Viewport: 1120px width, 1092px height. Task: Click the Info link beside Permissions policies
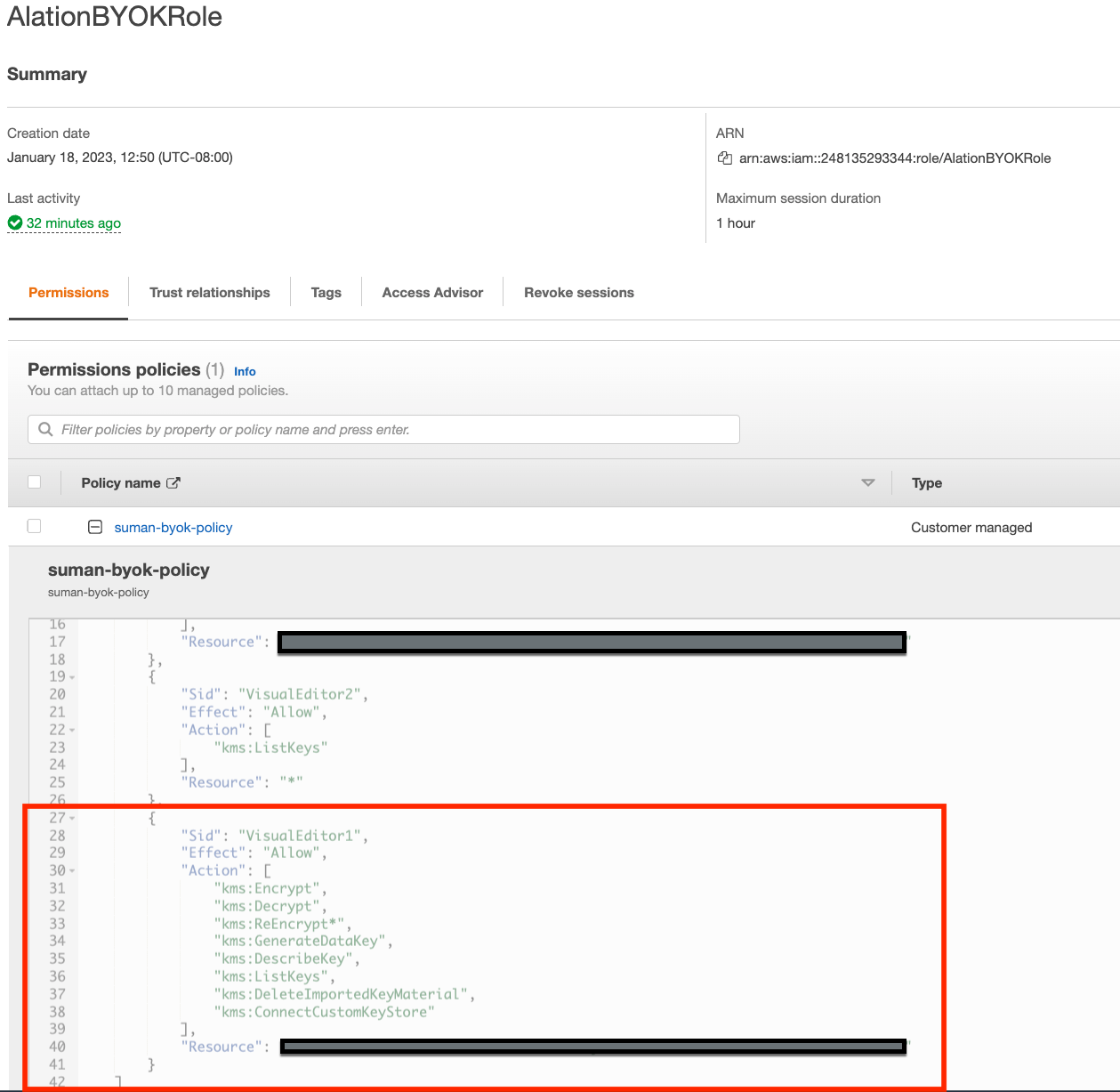pos(245,371)
